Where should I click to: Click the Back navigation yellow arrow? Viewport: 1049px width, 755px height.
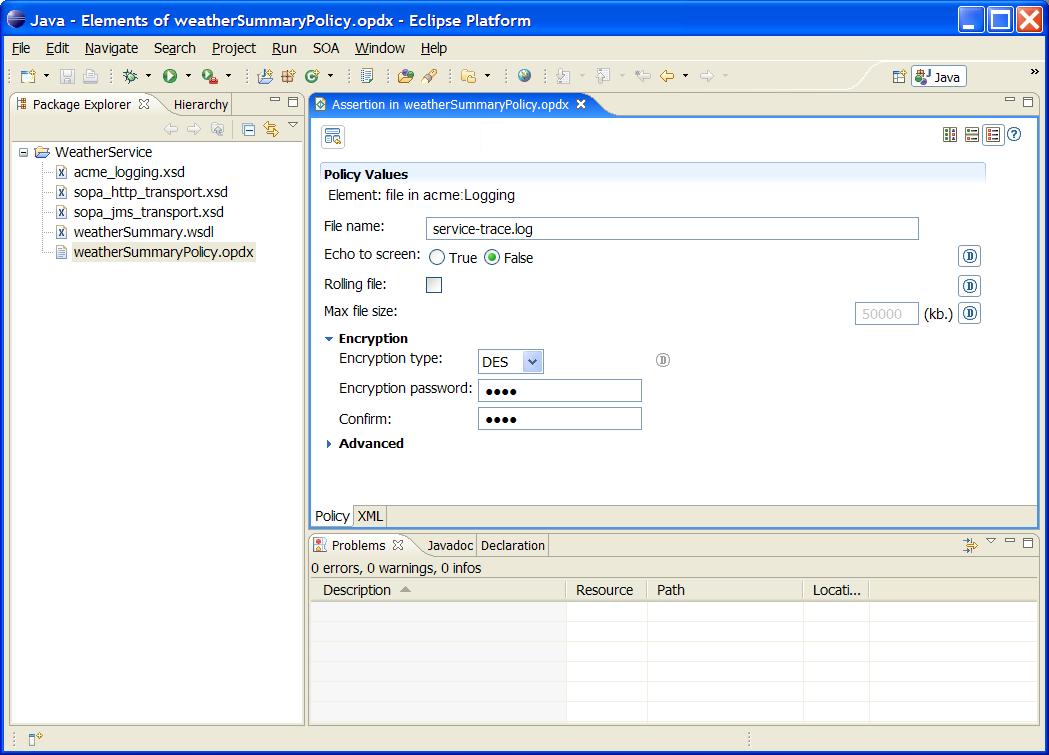tap(667, 76)
